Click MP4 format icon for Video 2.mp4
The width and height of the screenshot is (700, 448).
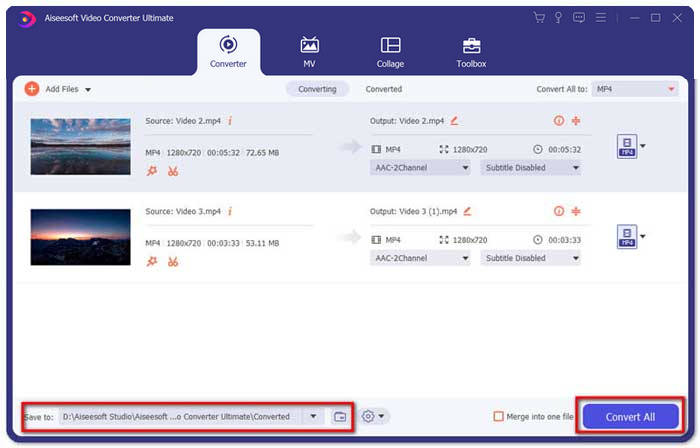(x=627, y=146)
